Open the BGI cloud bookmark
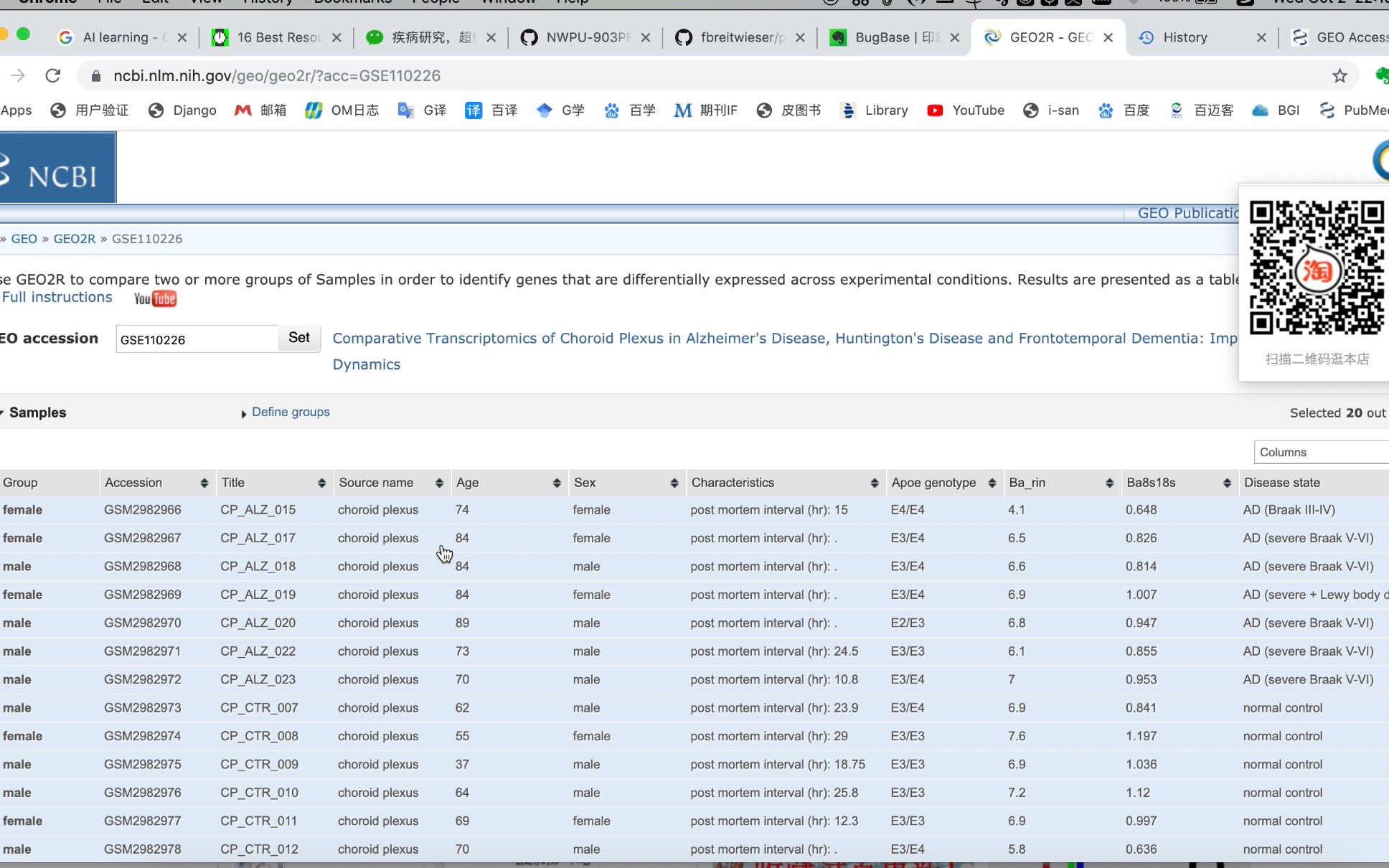Screen dimensions: 1389x868 [x=1276, y=110]
